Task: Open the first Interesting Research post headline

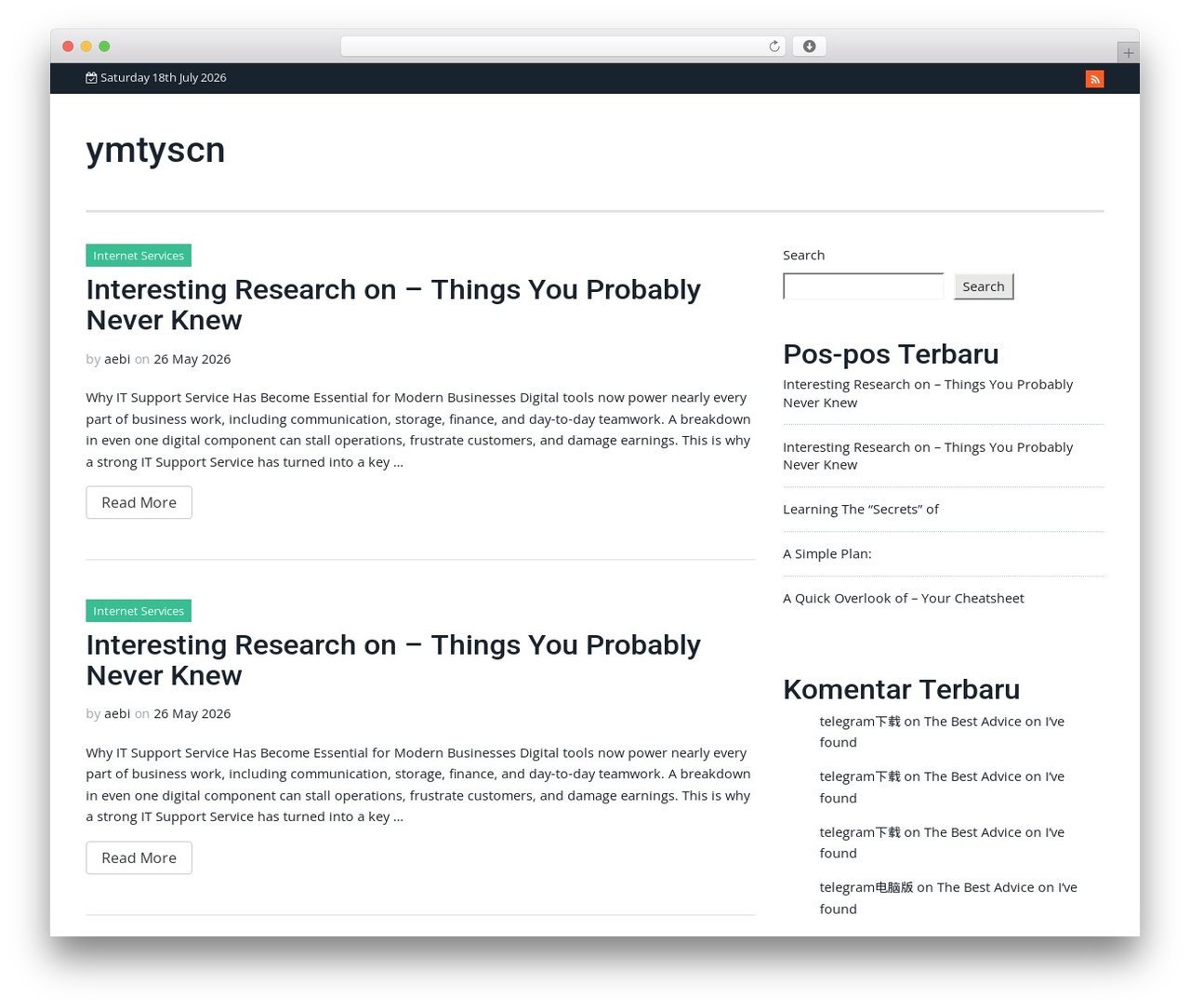Action: click(x=393, y=304)
